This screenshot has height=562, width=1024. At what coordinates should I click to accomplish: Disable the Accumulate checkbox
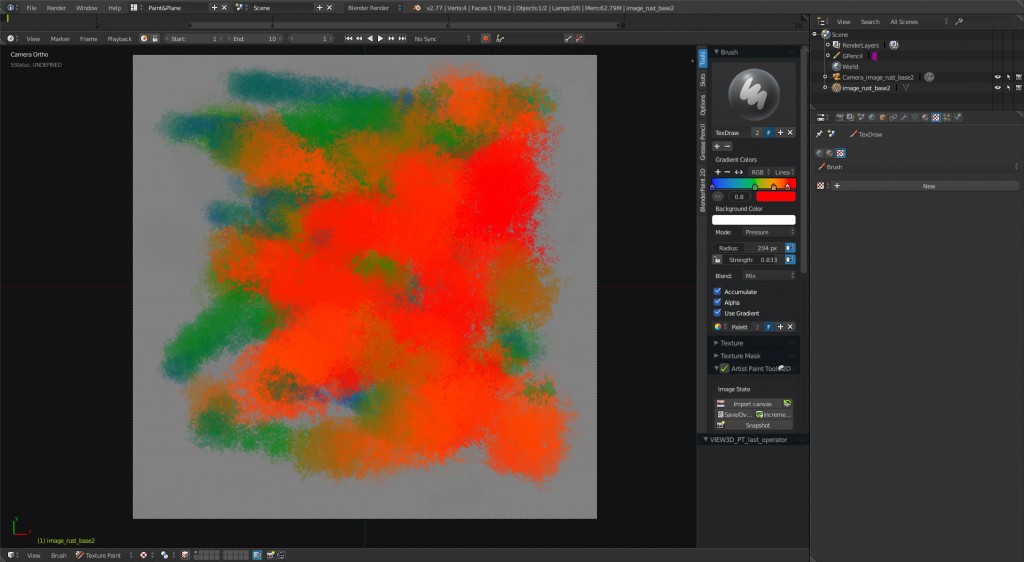[x=717, y=291]
